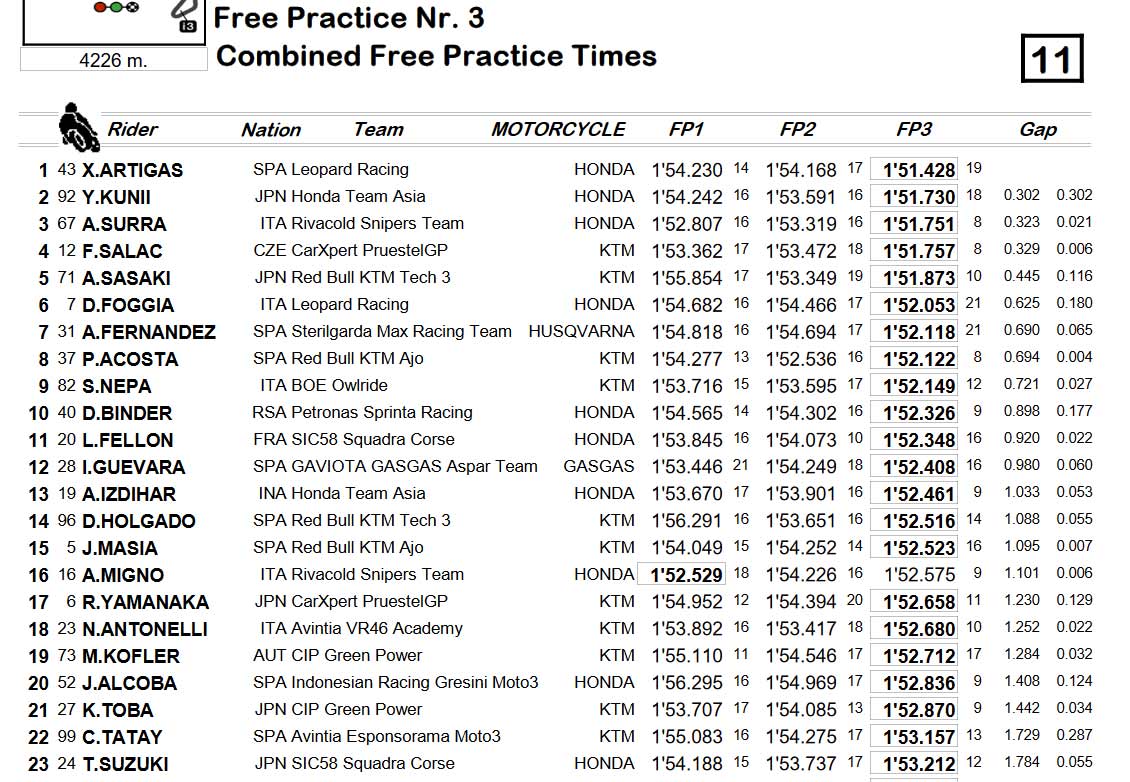Image resolution: width=1130 pixels, height=782 pixels.
Task: Click the circuit layout icon at top
Action: click(x=184, y=16)
